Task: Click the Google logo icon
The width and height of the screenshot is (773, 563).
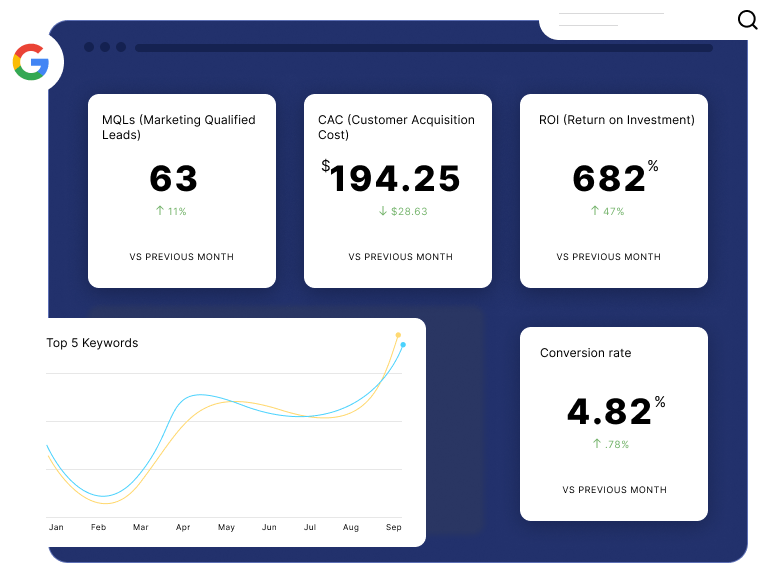Action: point(30,63)
